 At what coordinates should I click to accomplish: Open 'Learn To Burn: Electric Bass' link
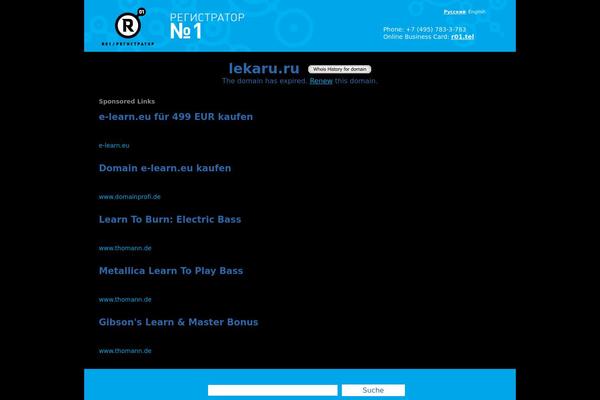click(170, 219)
